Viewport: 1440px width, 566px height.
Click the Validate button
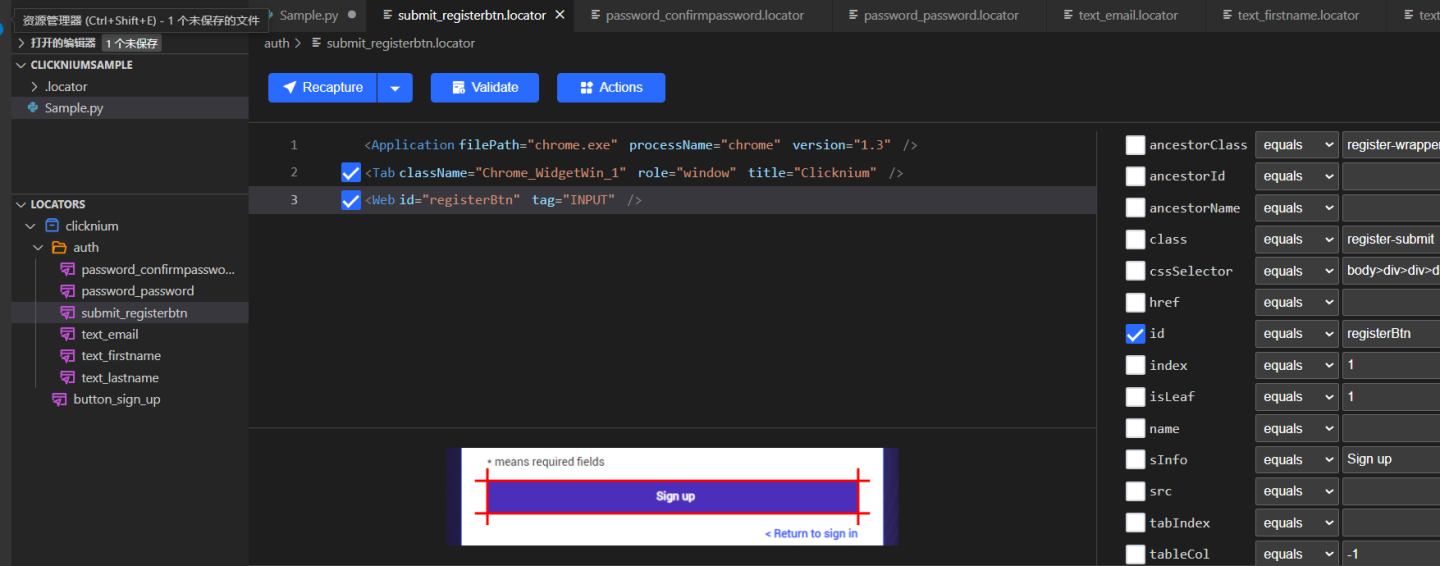pyautogui.click(x=485, y=88)
